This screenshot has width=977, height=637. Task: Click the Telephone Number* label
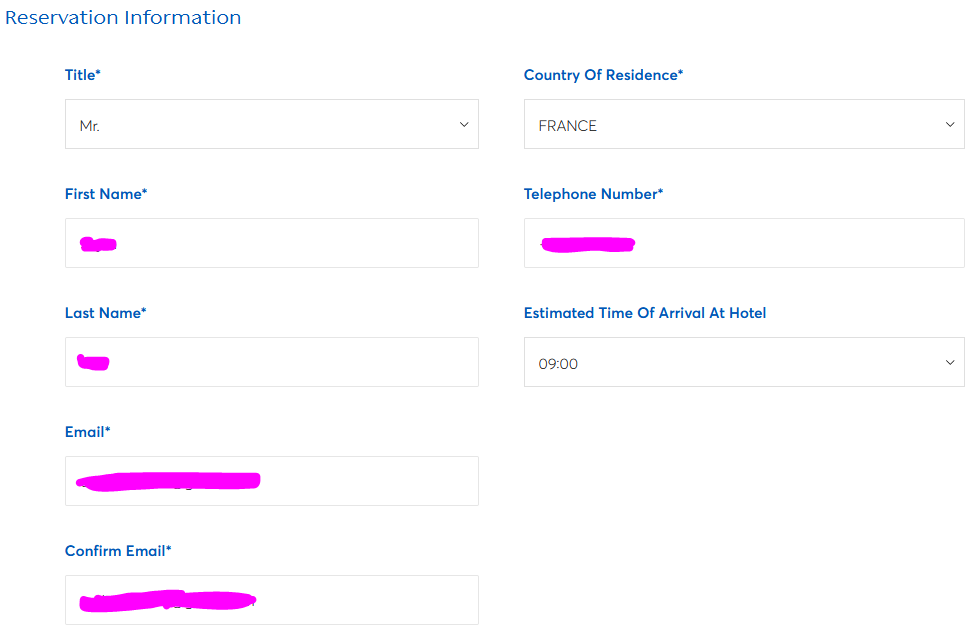tap(593, 194)
